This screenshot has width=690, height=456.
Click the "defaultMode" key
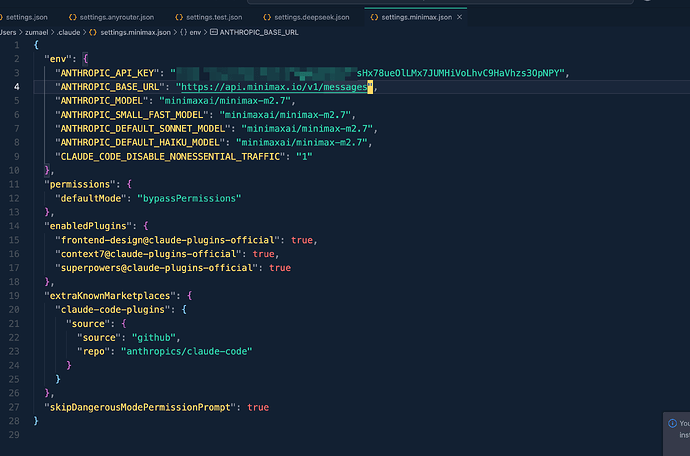point(91,199)
